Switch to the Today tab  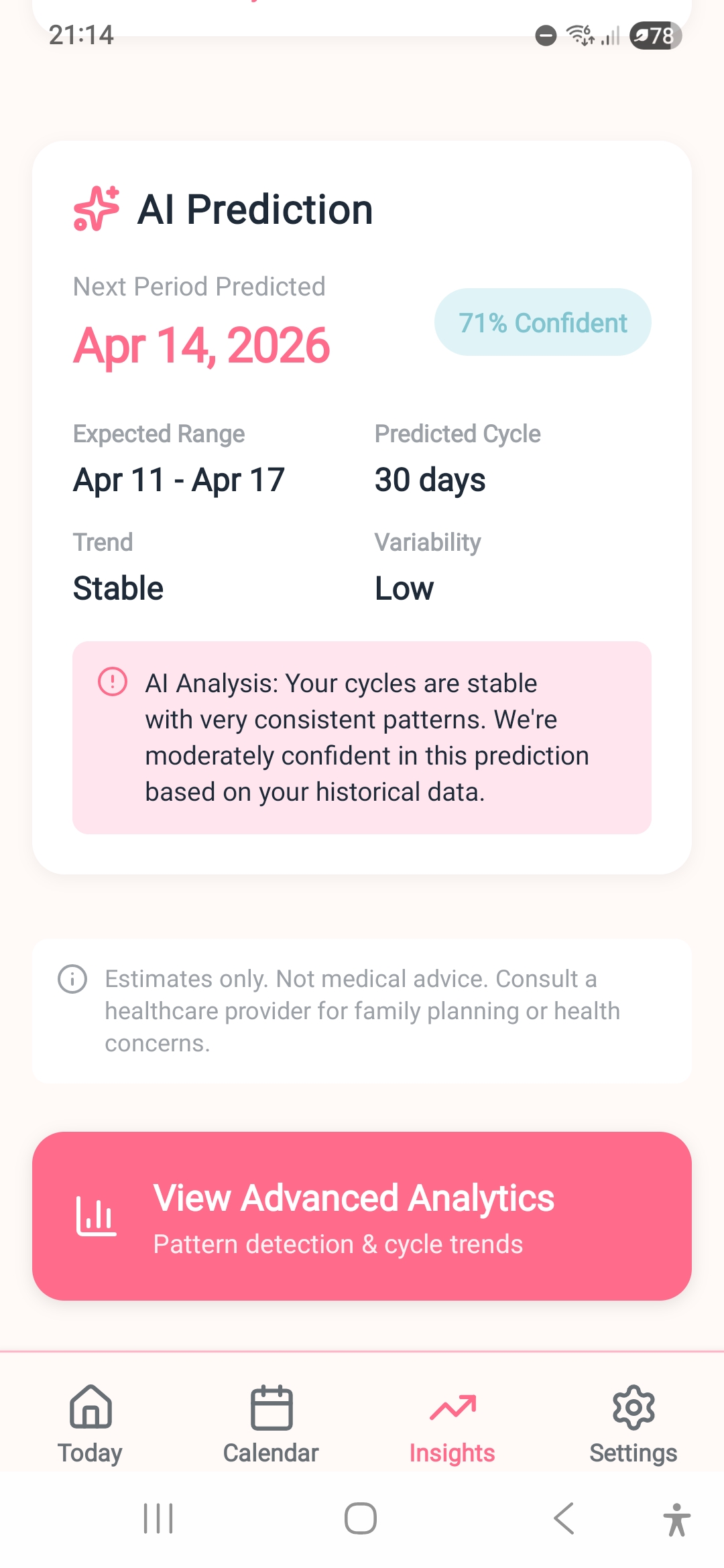point(90,1427)
